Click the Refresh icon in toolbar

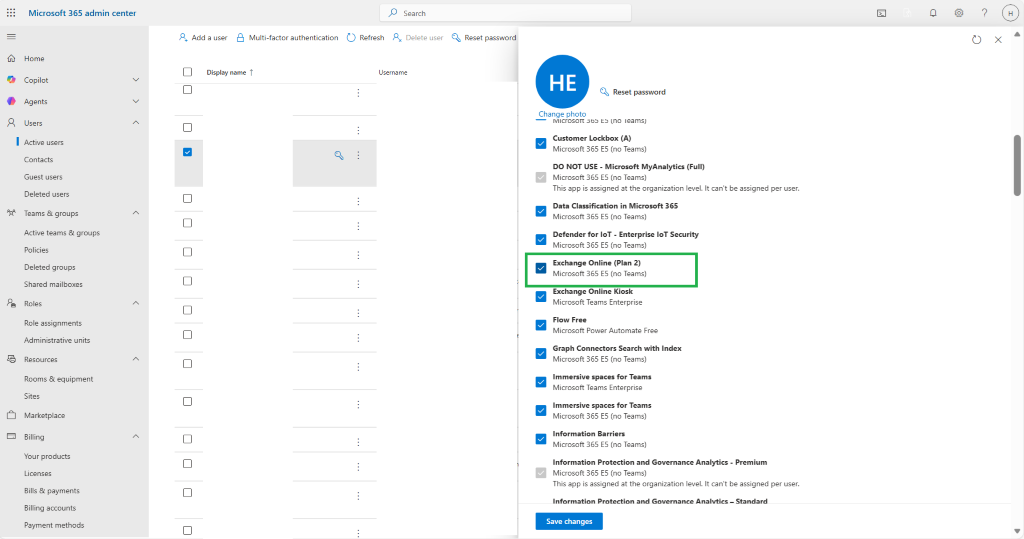[351, 37]
